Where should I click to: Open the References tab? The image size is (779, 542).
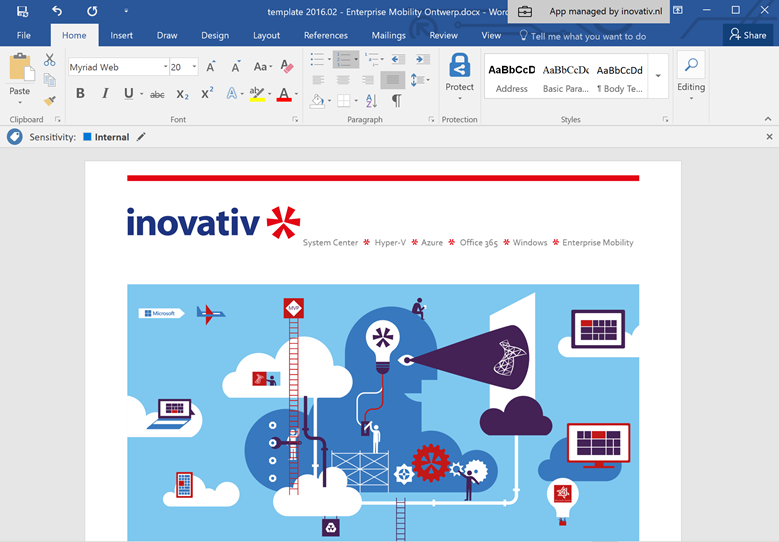[326, 35]
